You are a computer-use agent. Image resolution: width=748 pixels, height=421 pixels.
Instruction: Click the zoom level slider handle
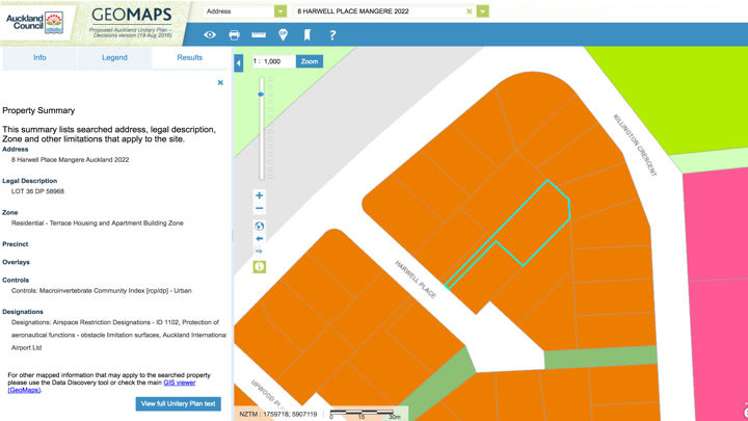tap(261, 95)
